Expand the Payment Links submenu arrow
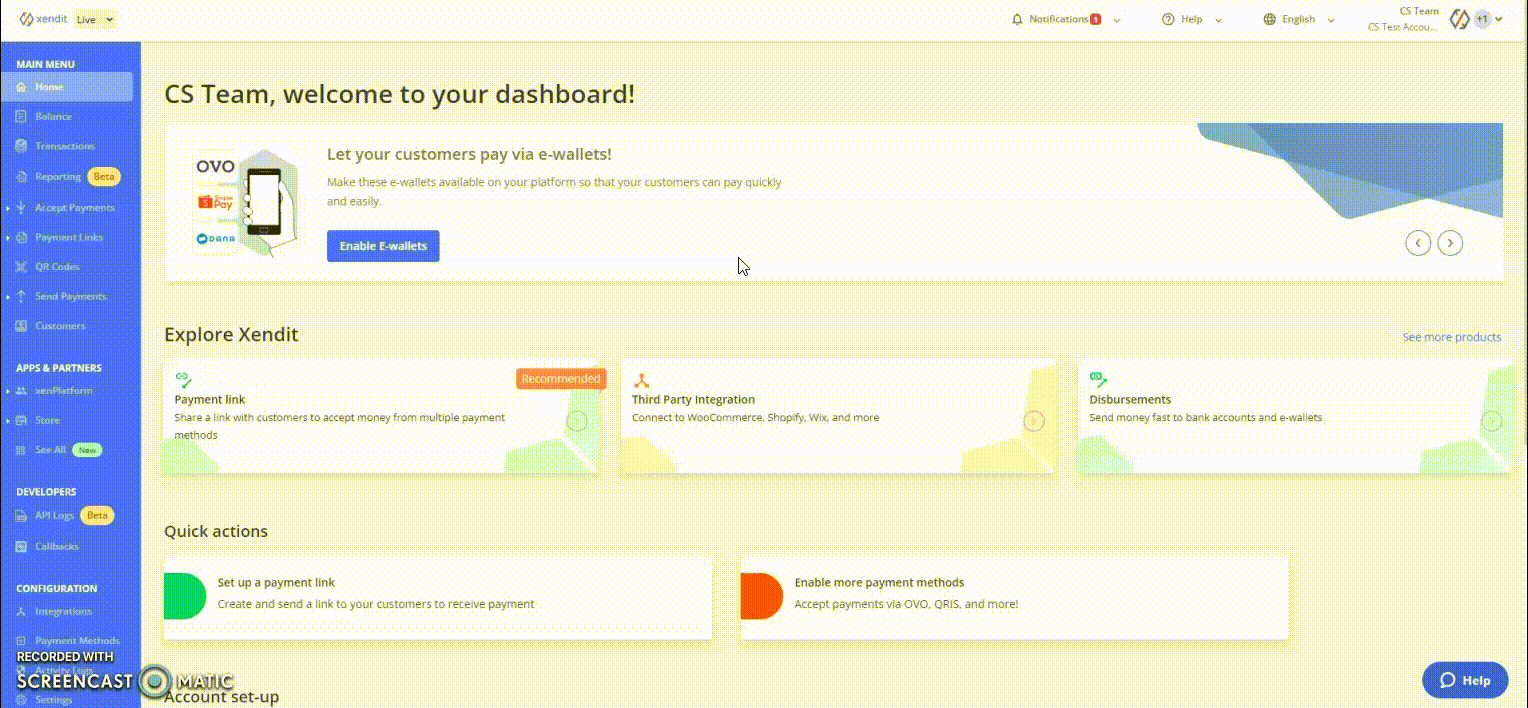Screen dimensions: 1528x708 point(8,238)
